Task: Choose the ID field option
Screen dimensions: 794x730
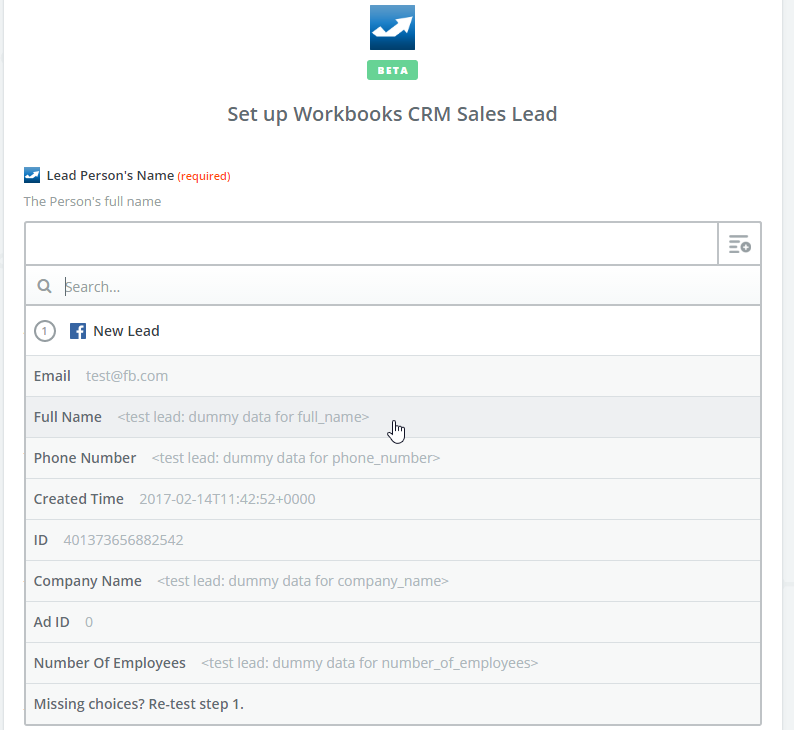Action: click(x=393, y=540)
